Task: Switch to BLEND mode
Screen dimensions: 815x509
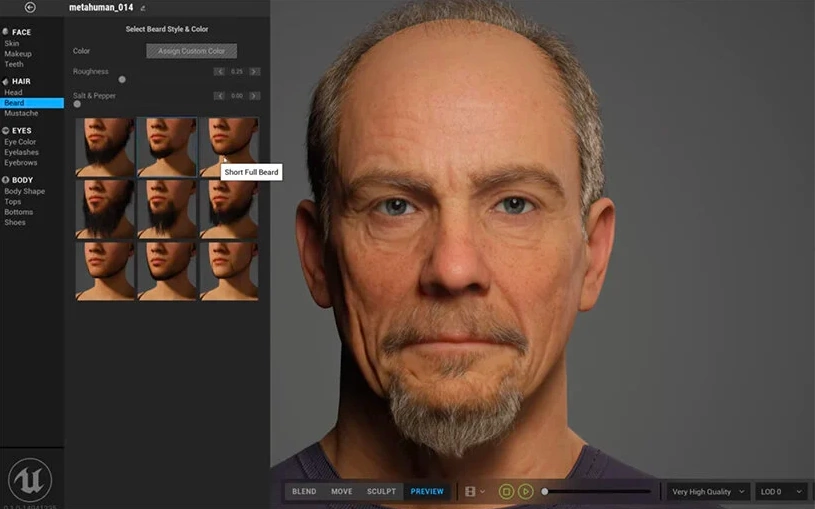Action: [x=304, y=492]
